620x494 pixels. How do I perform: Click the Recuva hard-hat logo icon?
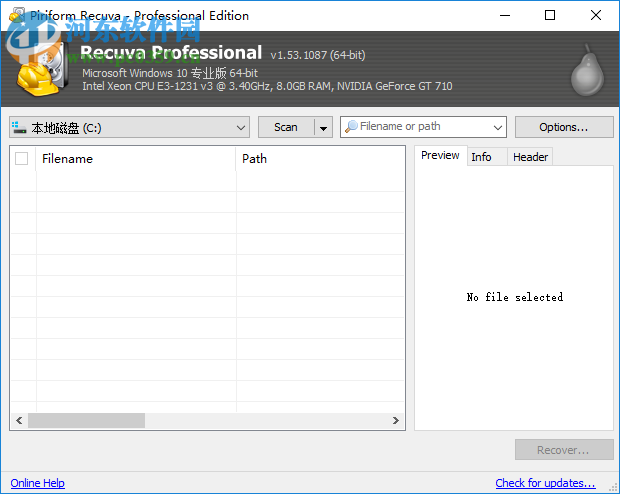(42, 67)
